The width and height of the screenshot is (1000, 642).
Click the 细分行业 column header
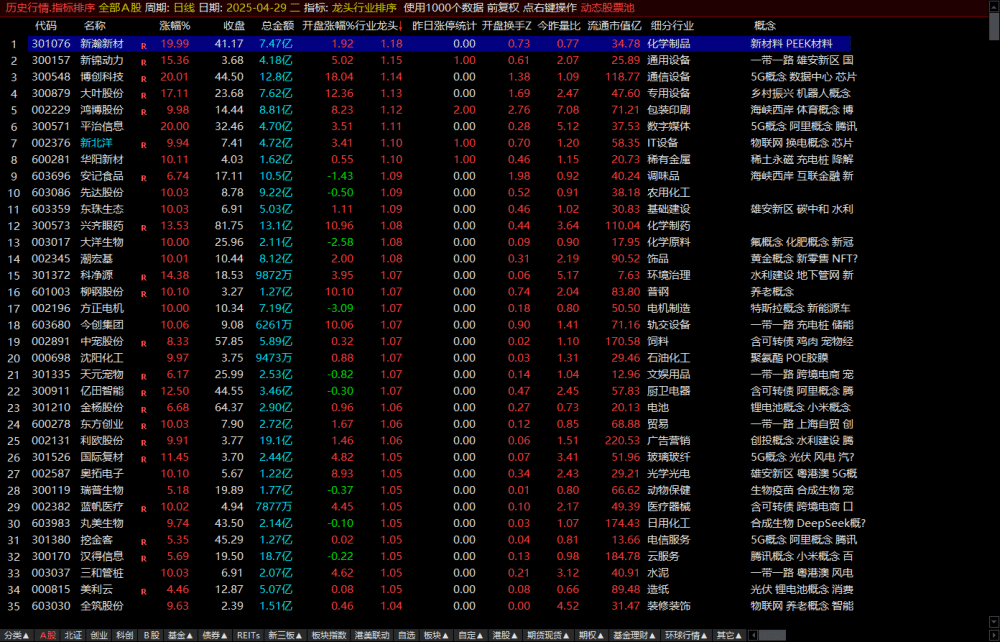[x=672, y=26]
